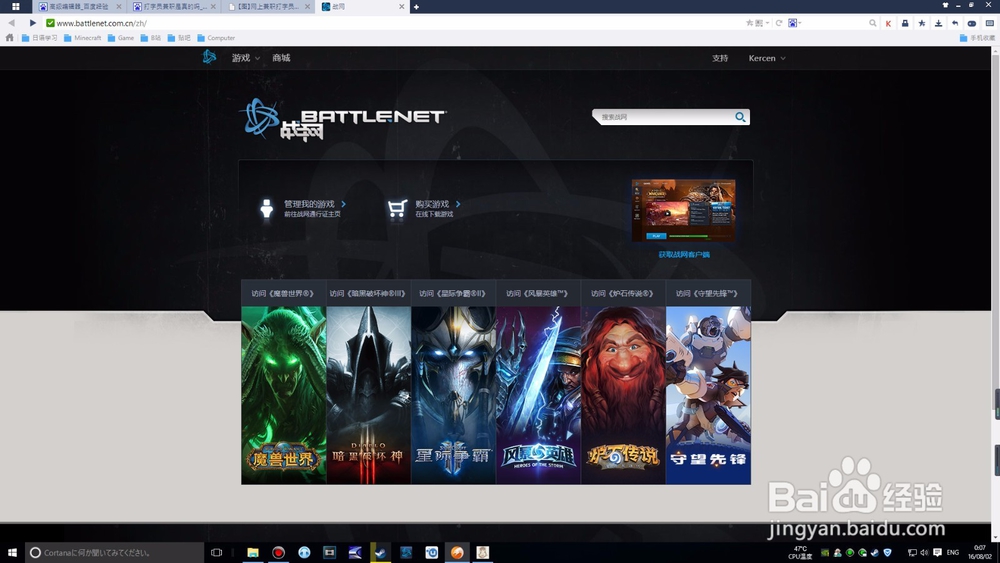Click the Battle.net client screenshot thumbnail
The height and width of the screenshot is (563, 1000).
(x=683, y=210)
